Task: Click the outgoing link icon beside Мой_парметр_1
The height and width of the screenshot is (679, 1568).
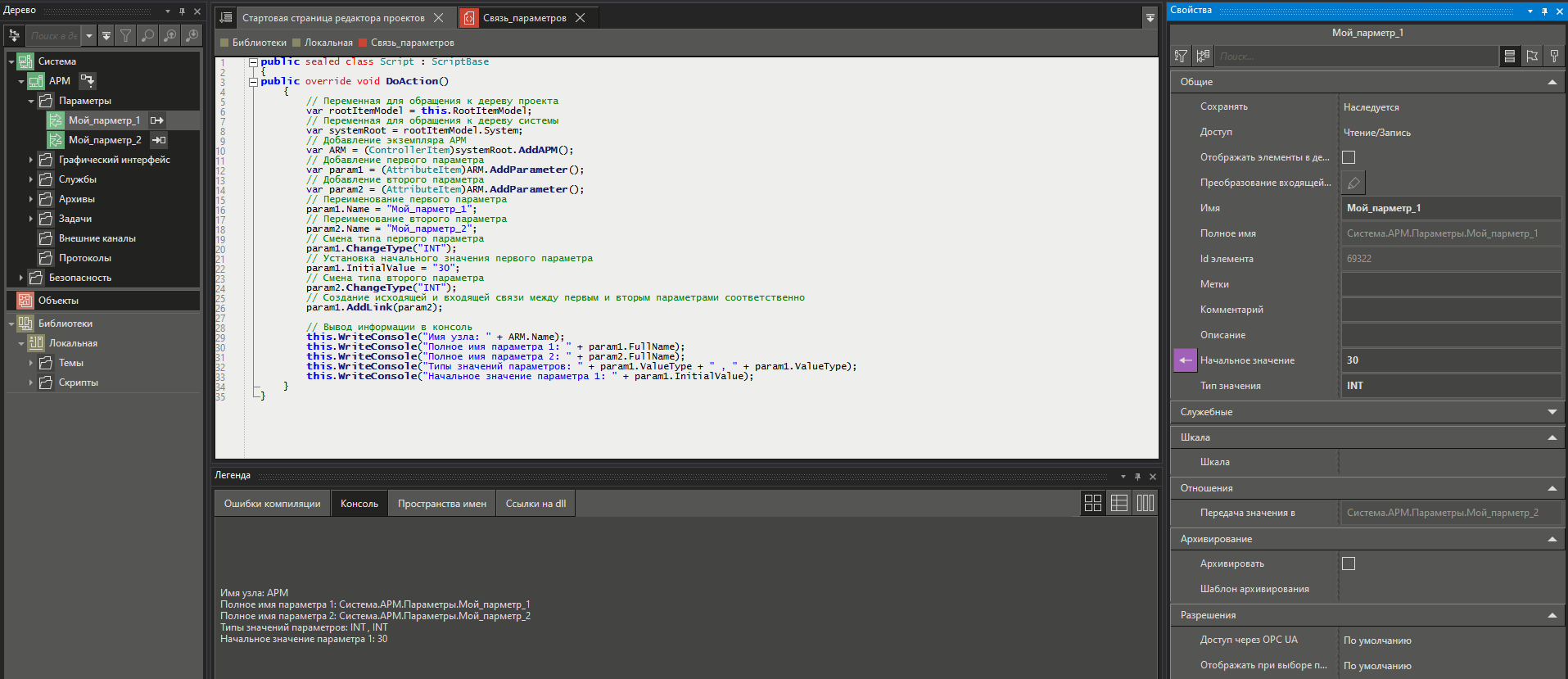Action: click(156, 120)
